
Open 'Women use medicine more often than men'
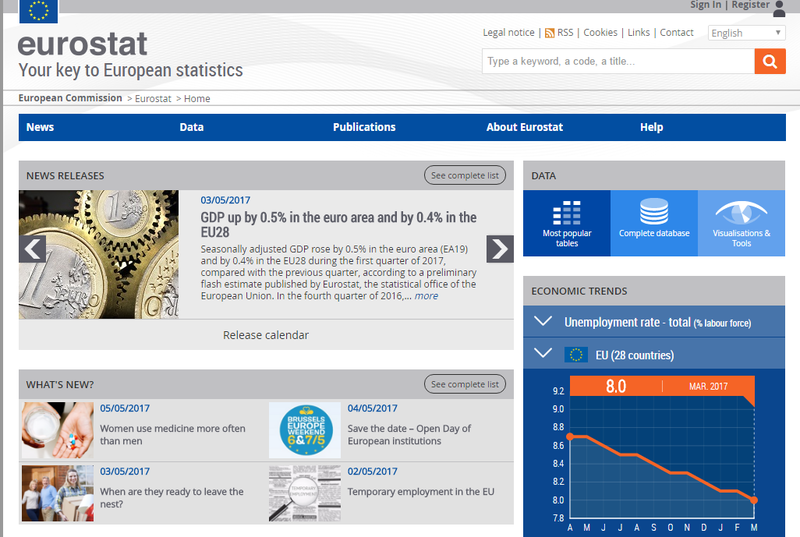tap(172, 434)
